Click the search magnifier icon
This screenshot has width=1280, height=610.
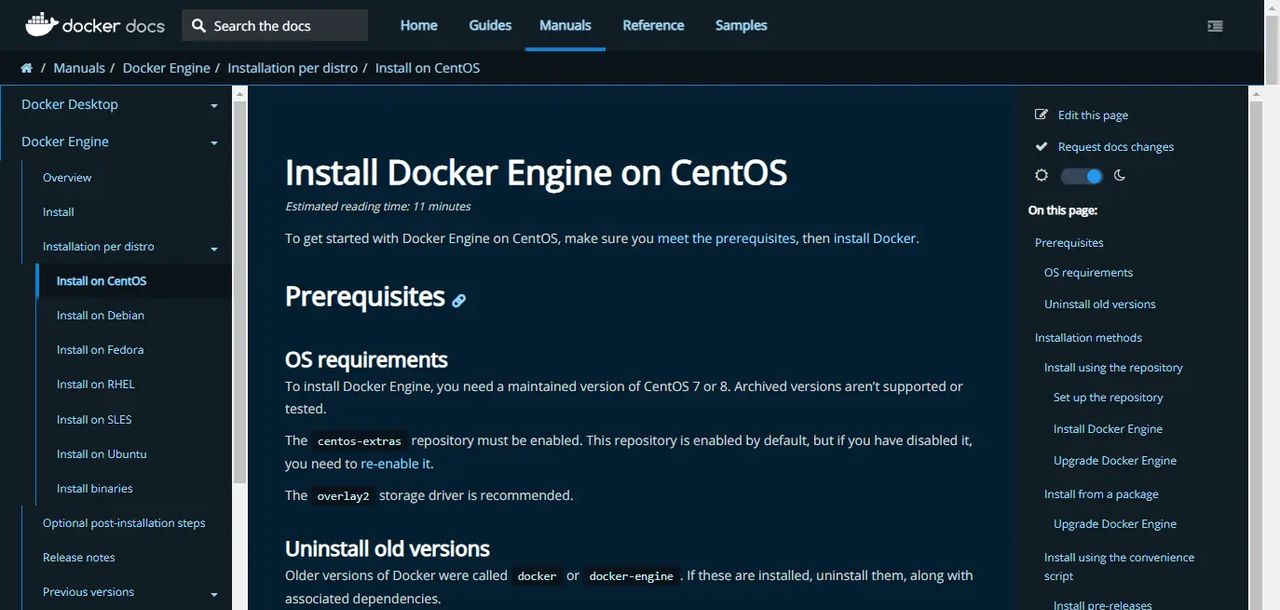(198, 26)
